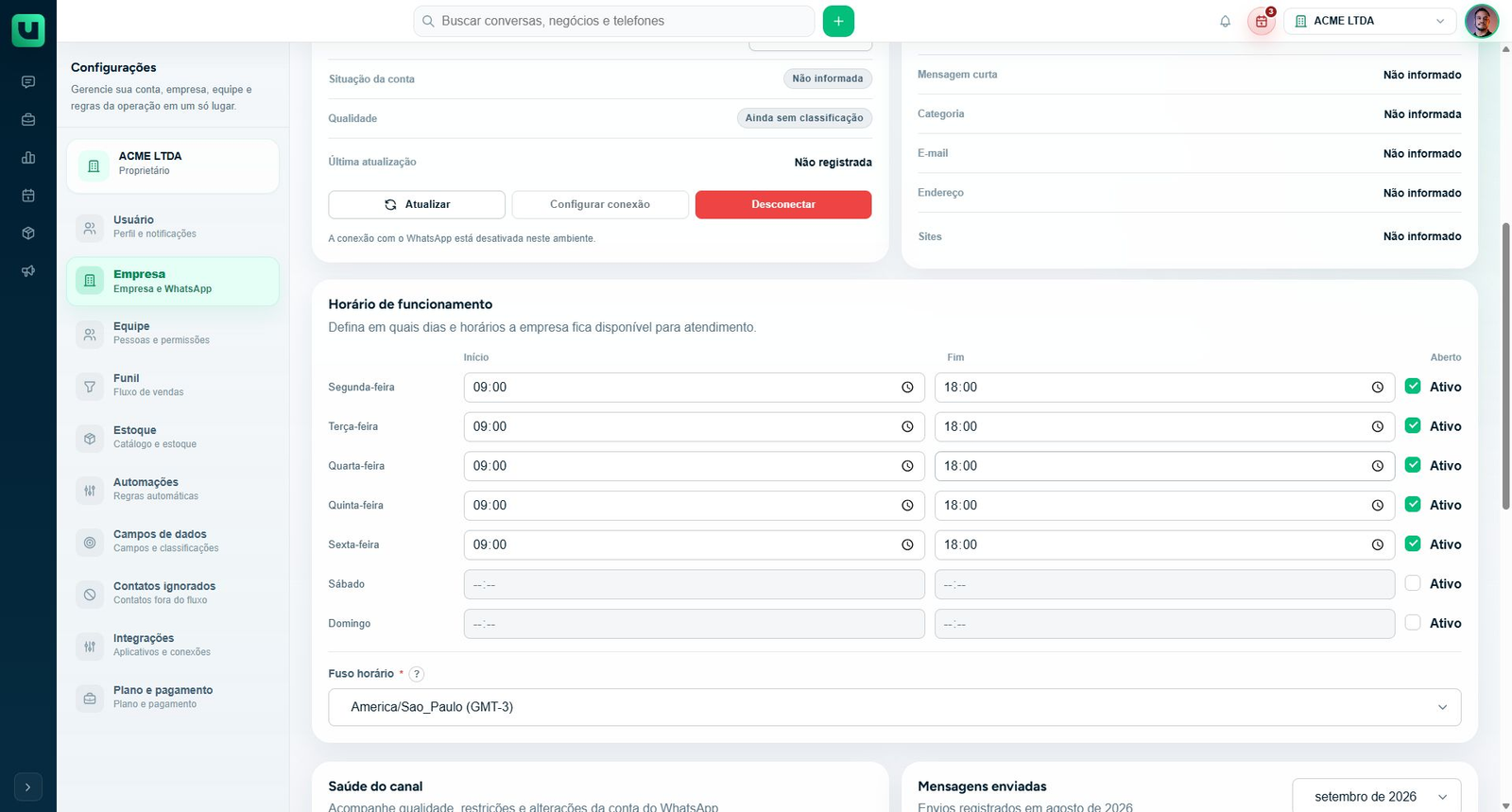Click the Atualizar button
This screenshot has height=812, width=1512.
(417, 205)
